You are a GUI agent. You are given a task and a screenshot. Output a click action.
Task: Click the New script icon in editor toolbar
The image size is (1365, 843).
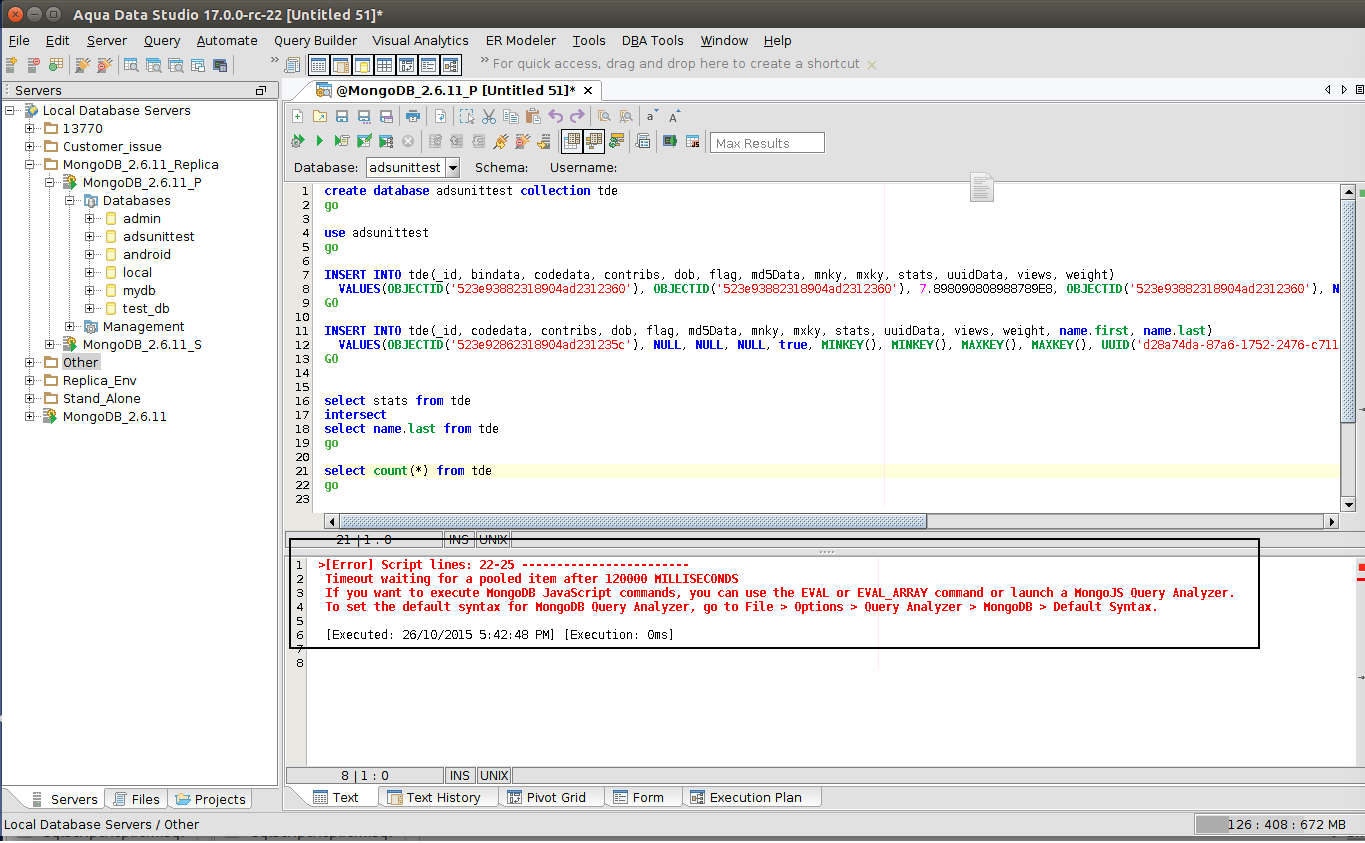pyautogui.click(x=297, y=116)
